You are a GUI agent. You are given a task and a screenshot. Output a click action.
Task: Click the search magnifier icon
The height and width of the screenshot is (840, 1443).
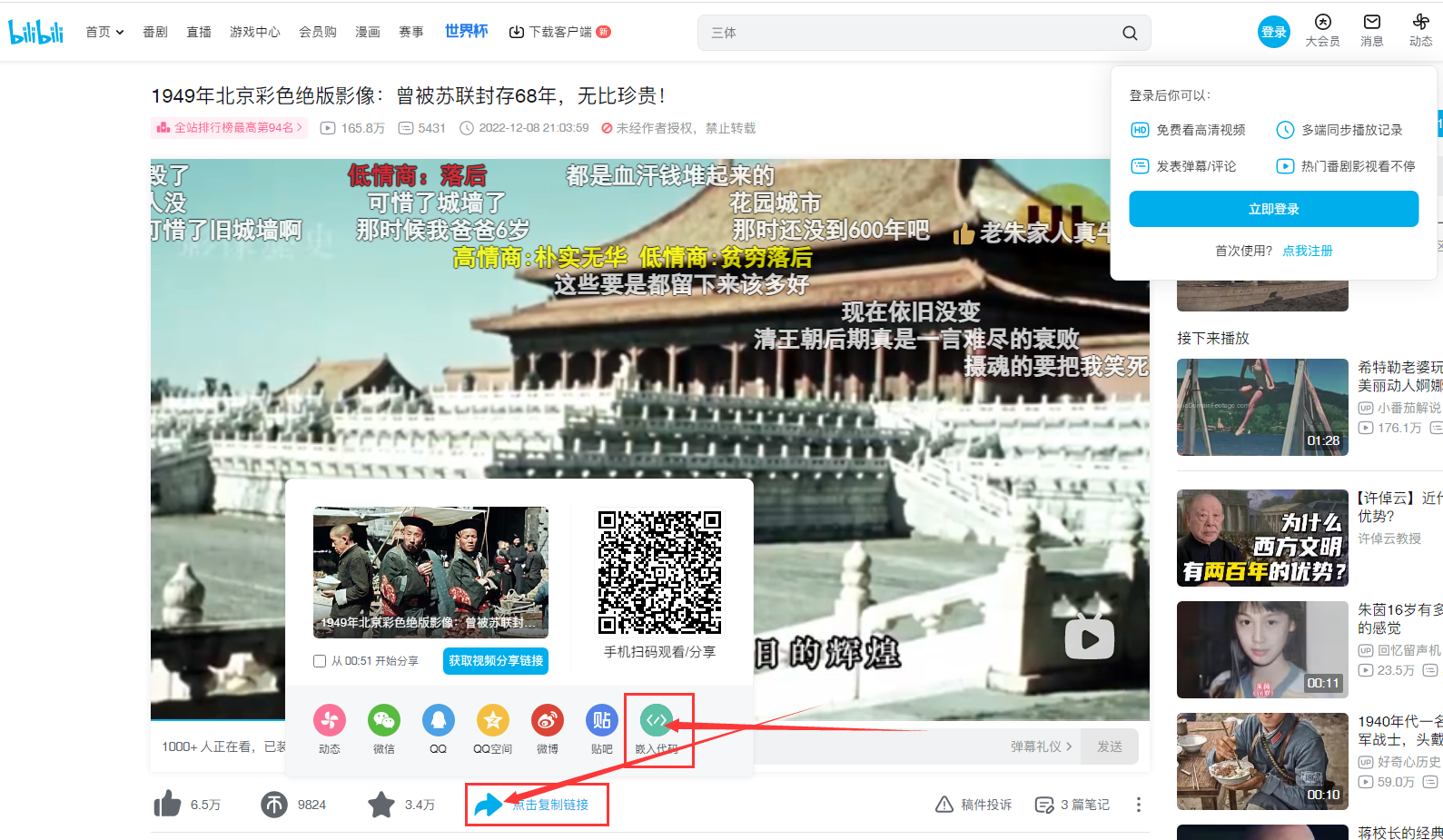[x=1130, y=33]
